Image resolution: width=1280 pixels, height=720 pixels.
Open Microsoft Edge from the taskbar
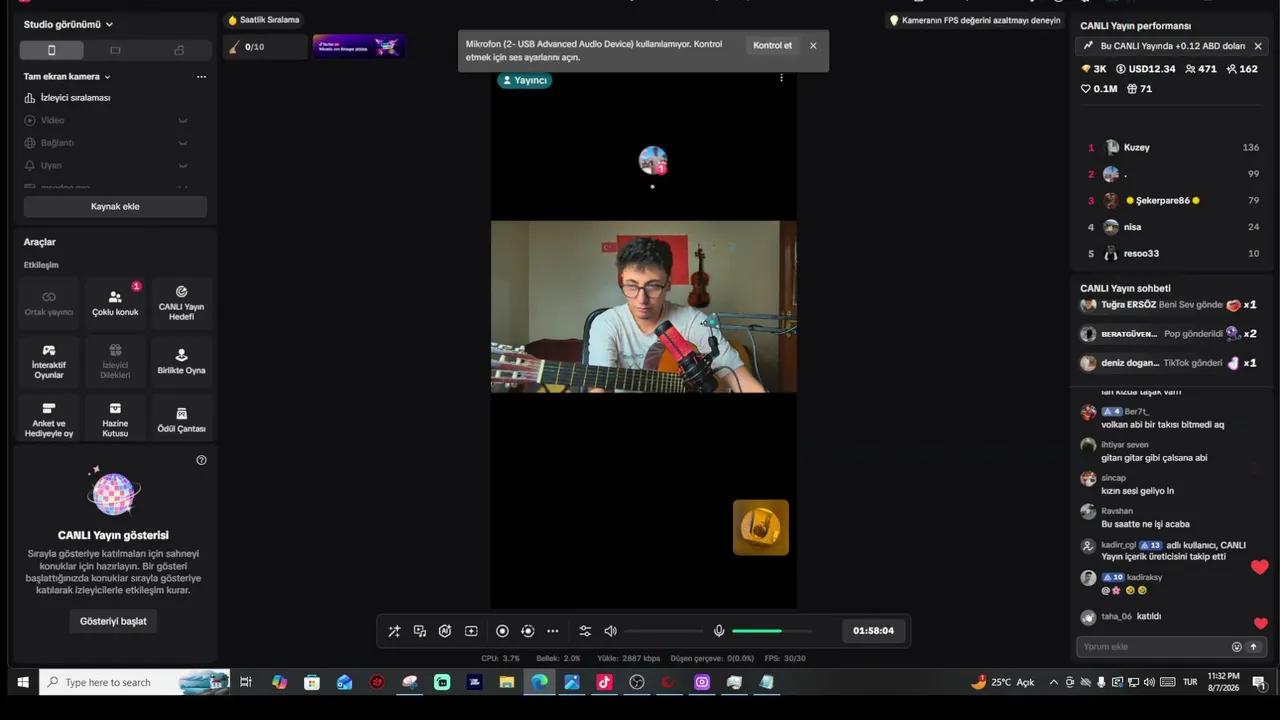click(540, 682)
